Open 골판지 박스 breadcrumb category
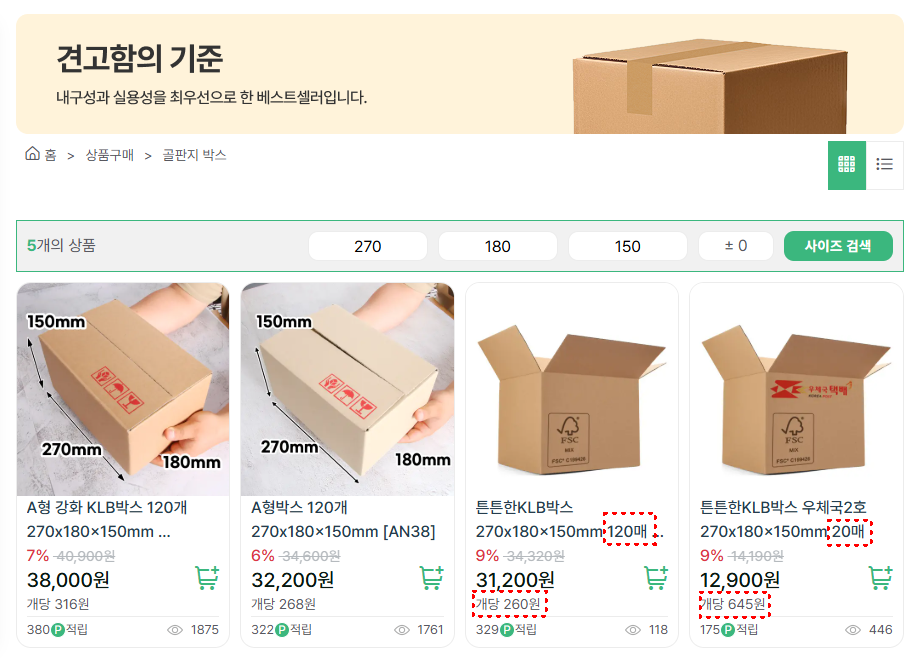Image resolution: width=918 pixels, height=661 pixels. [x=194, y=155]
